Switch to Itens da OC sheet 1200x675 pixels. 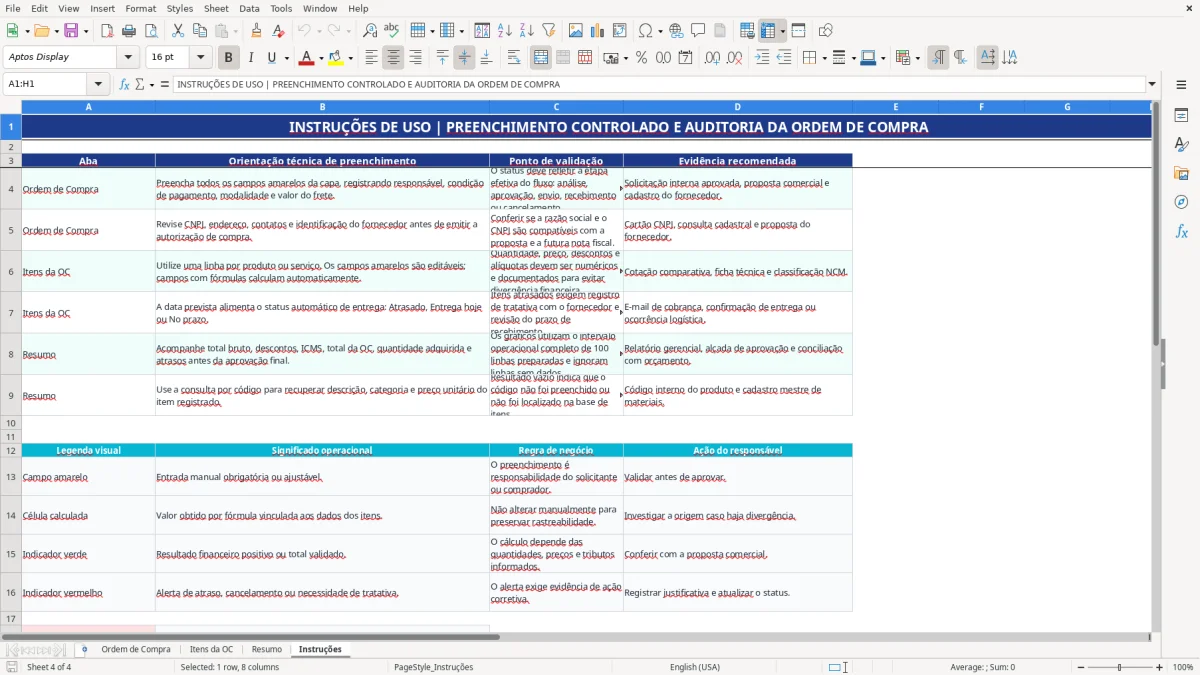click(x=211, y=650)
